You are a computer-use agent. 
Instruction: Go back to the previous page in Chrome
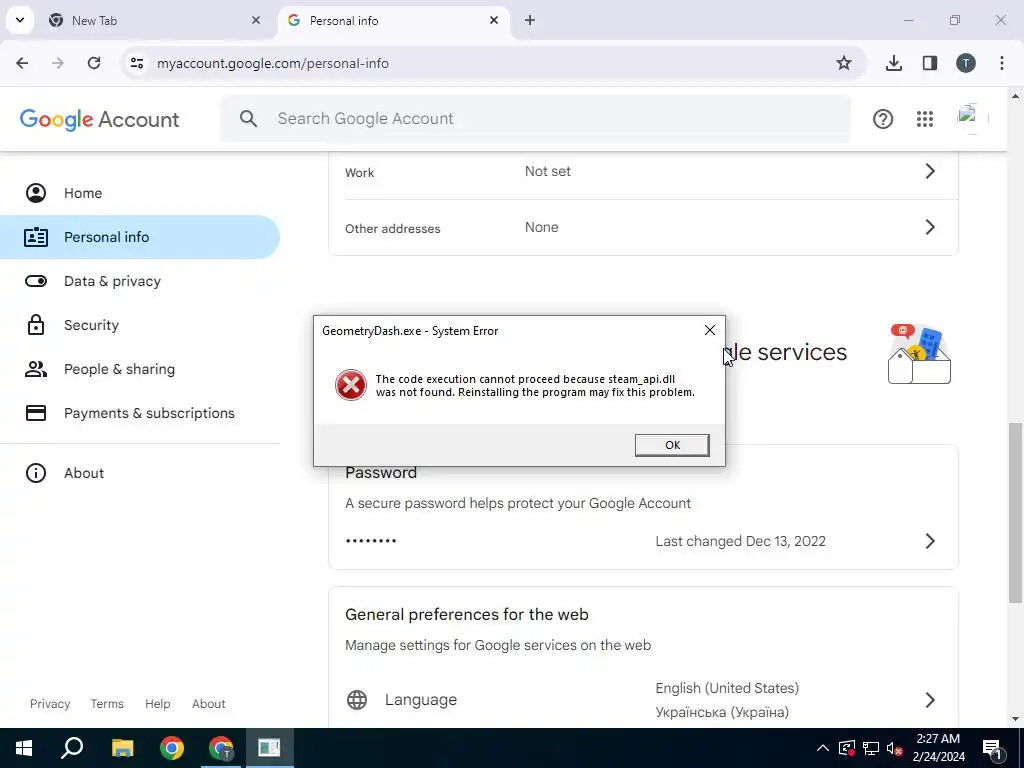22,63
